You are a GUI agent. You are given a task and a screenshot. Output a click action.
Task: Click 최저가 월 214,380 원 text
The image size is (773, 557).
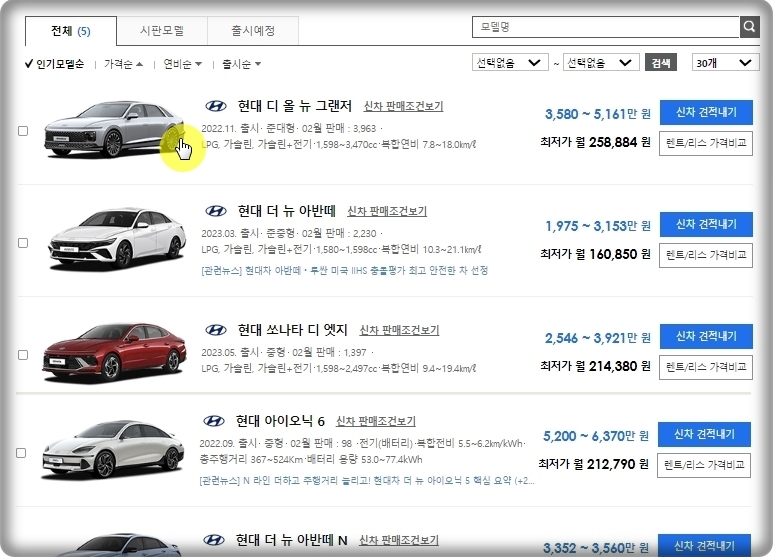[596, 366]
